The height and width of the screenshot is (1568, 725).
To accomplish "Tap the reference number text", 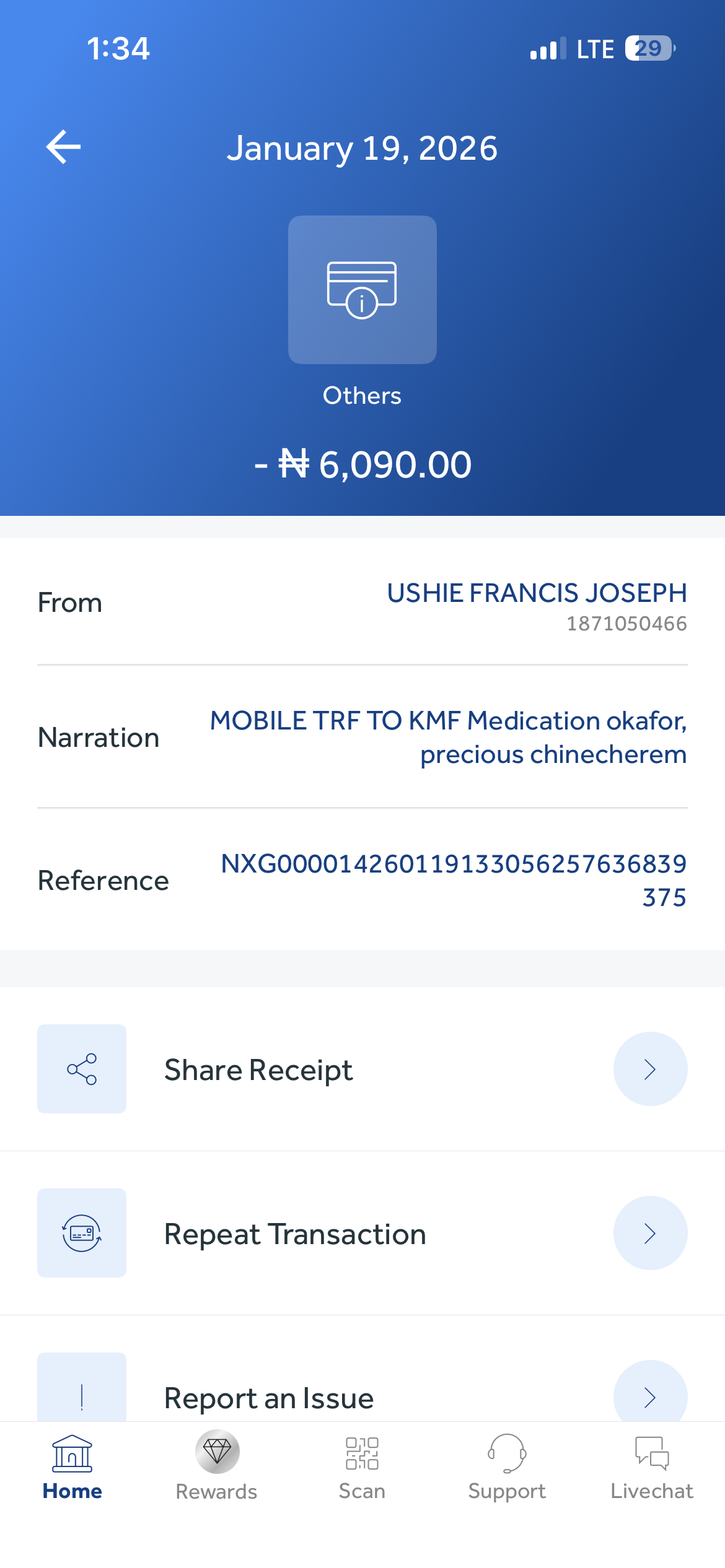I will point(454,880).
